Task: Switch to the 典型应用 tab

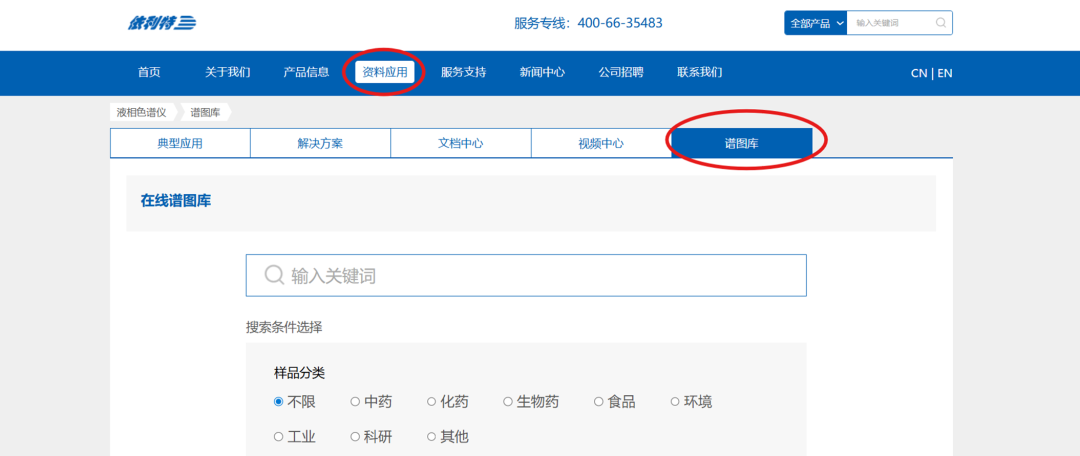Action: pos(180,143)
